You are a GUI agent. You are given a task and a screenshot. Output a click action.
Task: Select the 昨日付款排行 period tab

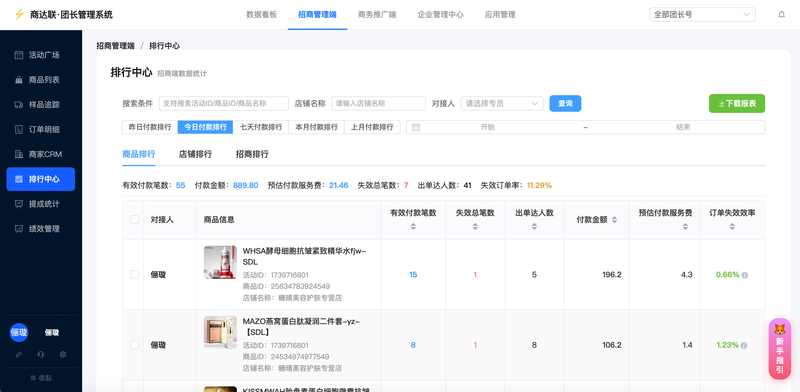coord(150,127)
